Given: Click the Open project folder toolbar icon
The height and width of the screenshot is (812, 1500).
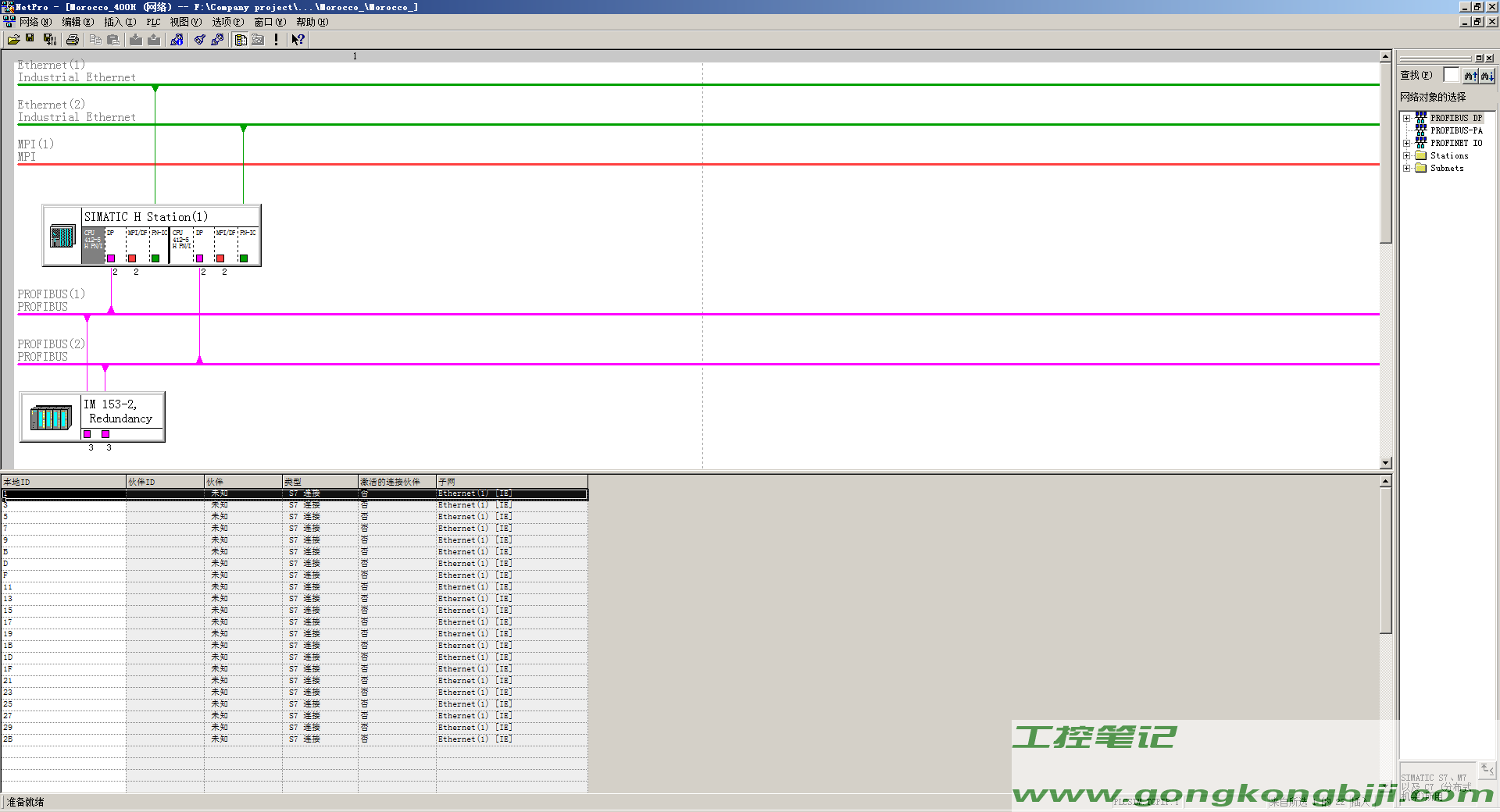Looking at the screenshot, I should click(x=13, y=40).
